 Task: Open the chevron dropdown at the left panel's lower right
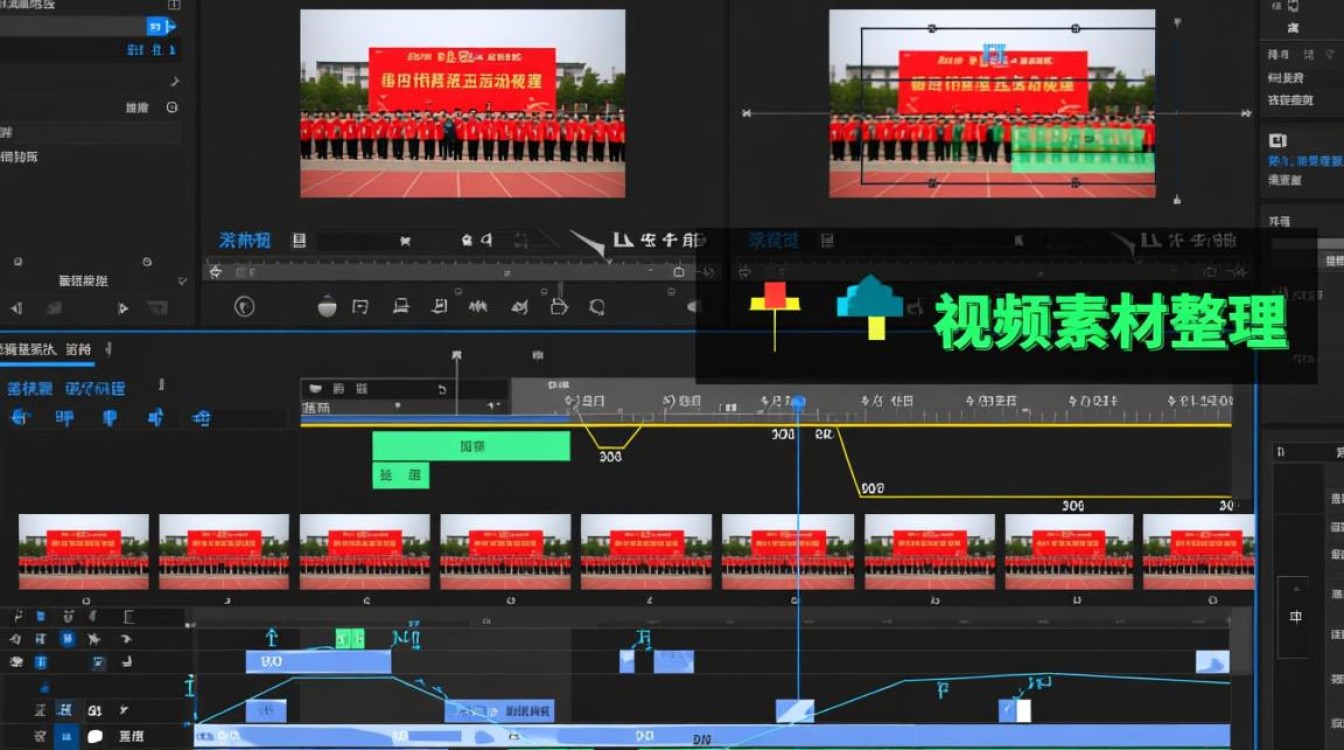pyautogui.click(x=183, y=282)
